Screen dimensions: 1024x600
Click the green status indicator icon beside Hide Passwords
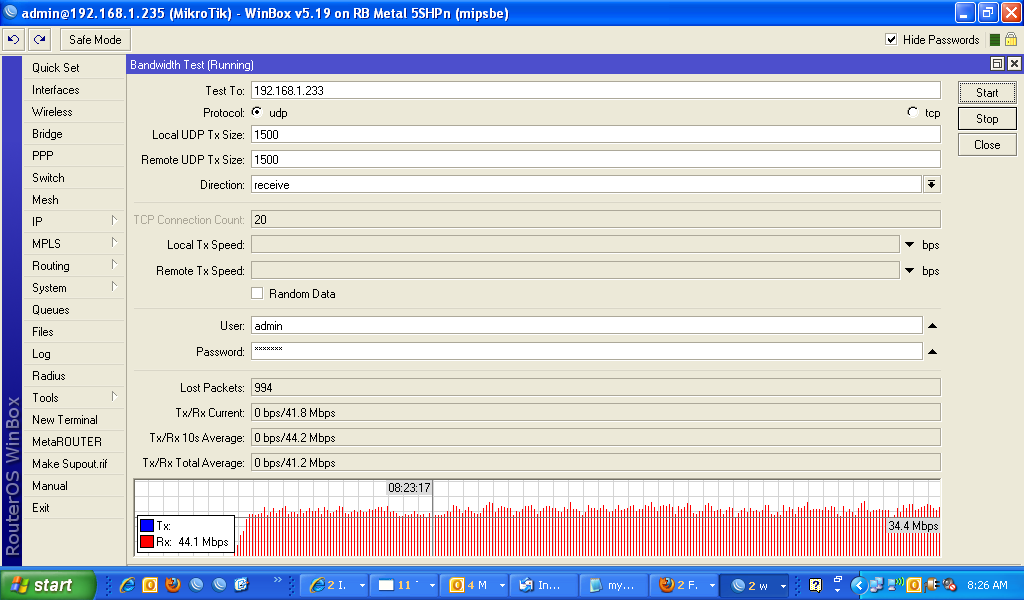[995, 40]
